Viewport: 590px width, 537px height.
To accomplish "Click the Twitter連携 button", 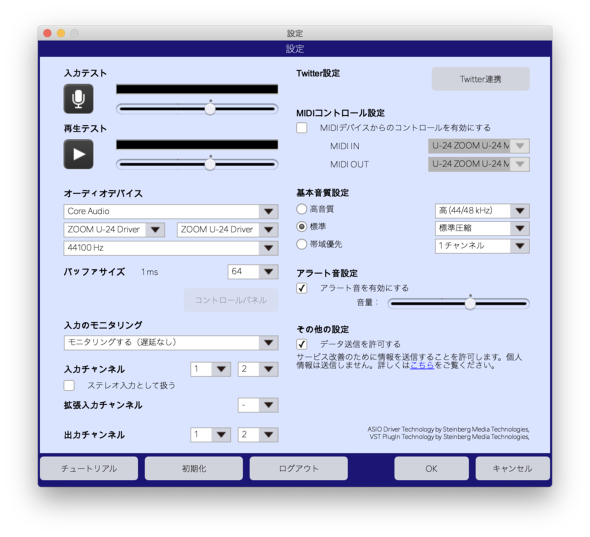I will click(x=481, y=79).
